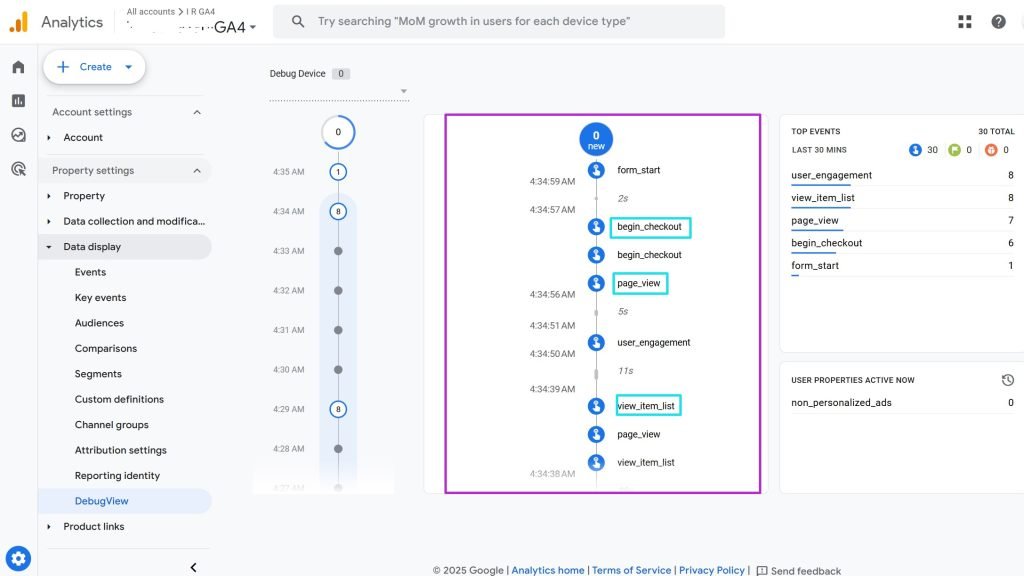1024x576 pixels.
Task: Click the Admin gear icon
Action: click(x=18, y=558)
